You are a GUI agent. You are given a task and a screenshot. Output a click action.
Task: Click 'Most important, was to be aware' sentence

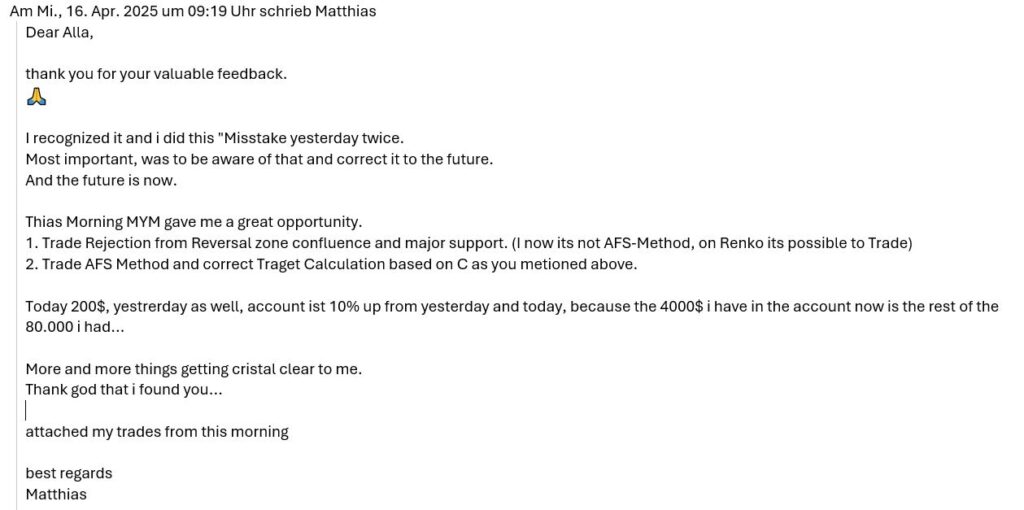(x=259, y=159)
